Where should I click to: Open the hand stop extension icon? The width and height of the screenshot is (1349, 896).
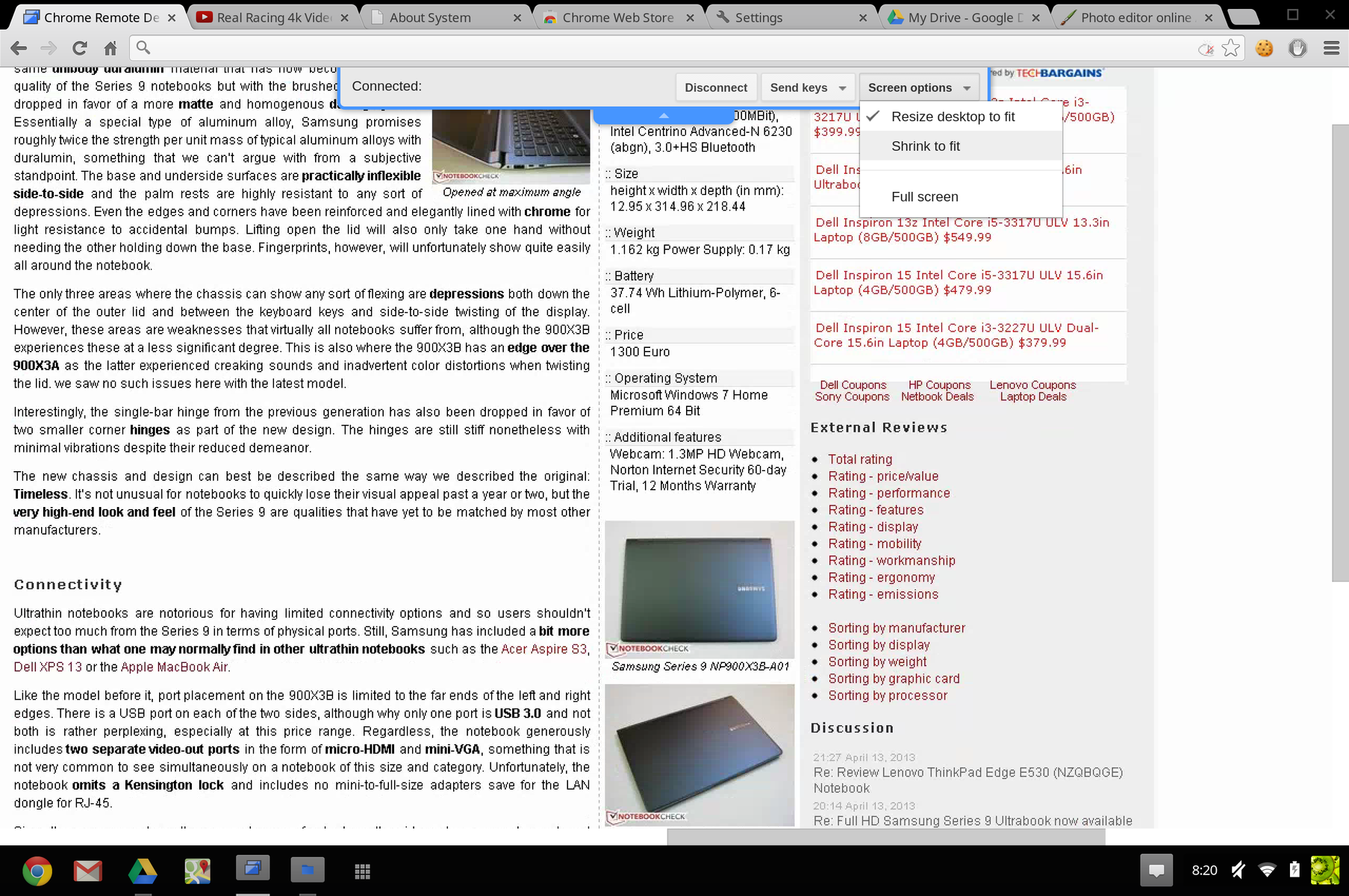[1297, 49]
